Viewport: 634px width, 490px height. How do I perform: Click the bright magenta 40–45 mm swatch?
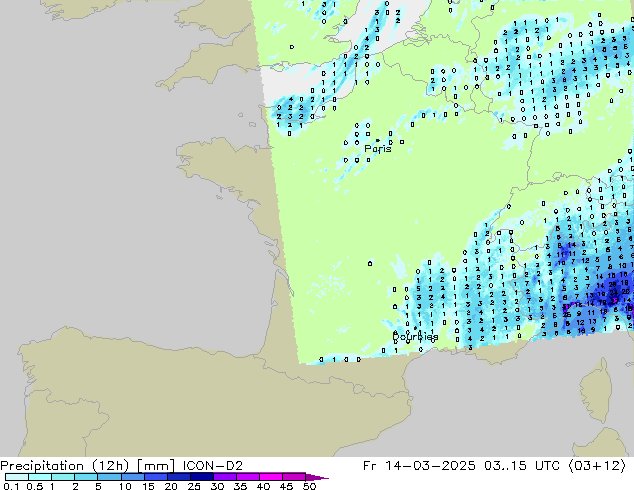(271, 477)
